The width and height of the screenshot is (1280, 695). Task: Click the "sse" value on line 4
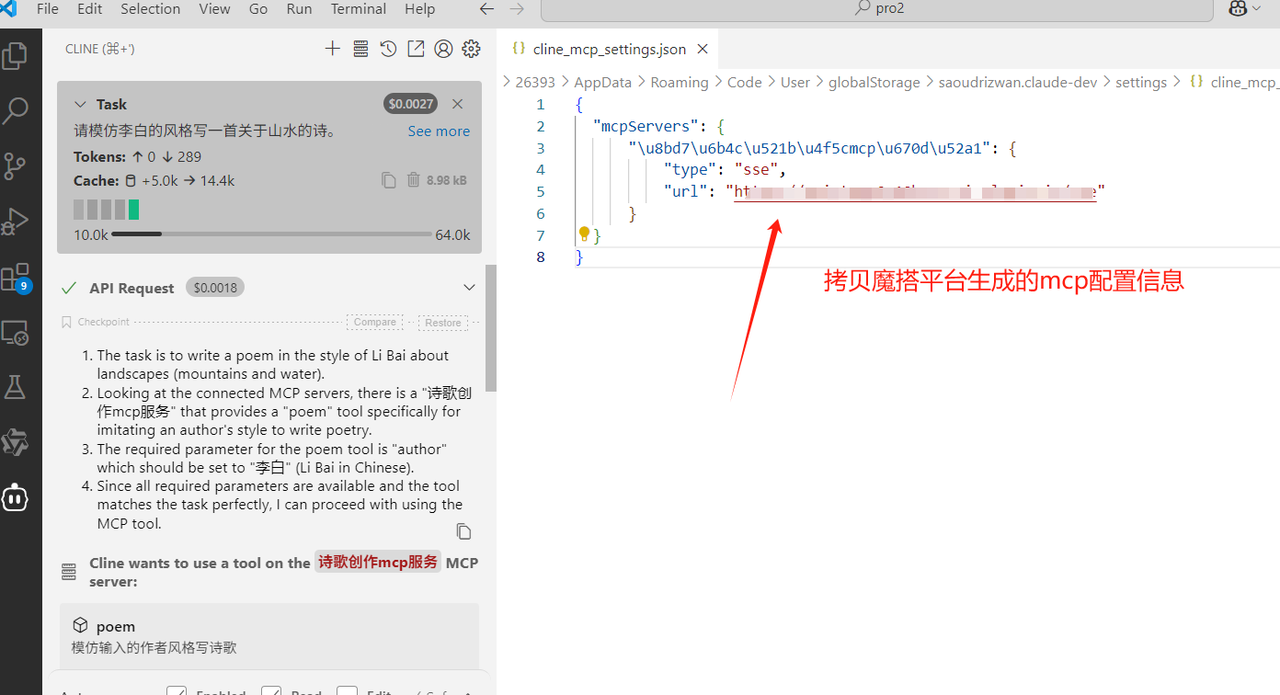757,170
